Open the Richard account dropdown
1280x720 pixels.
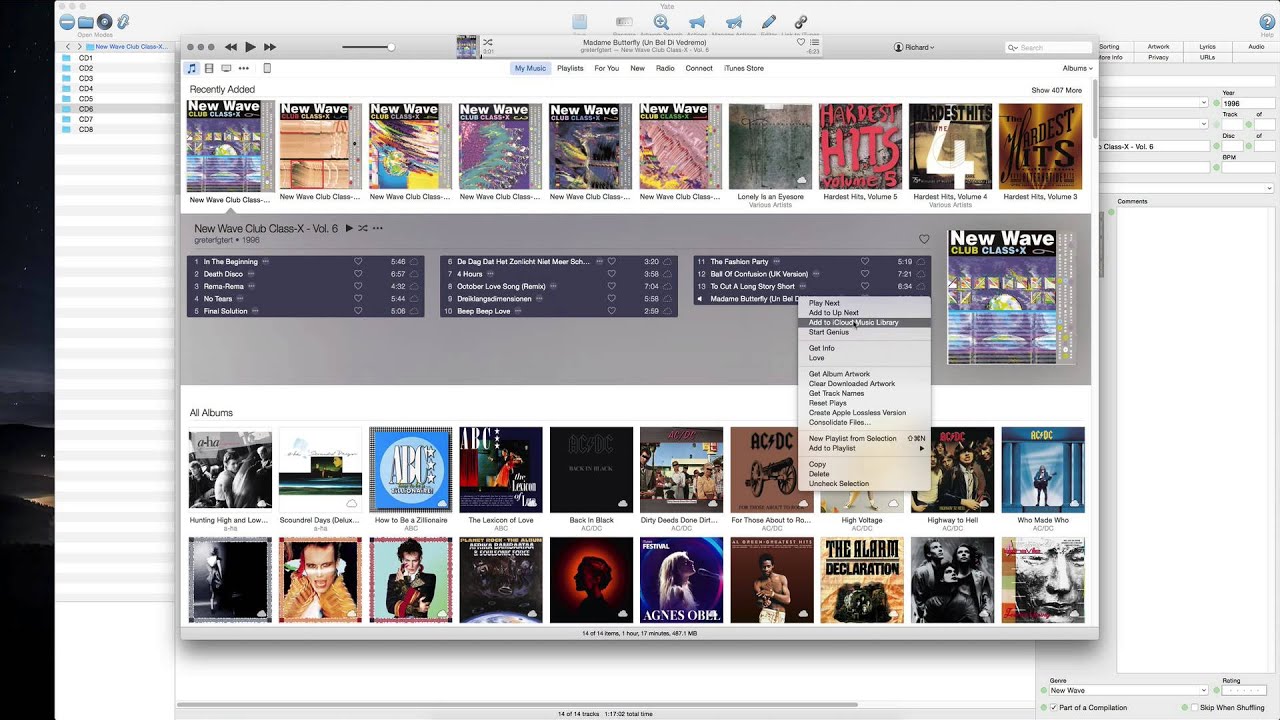point(915,47)
